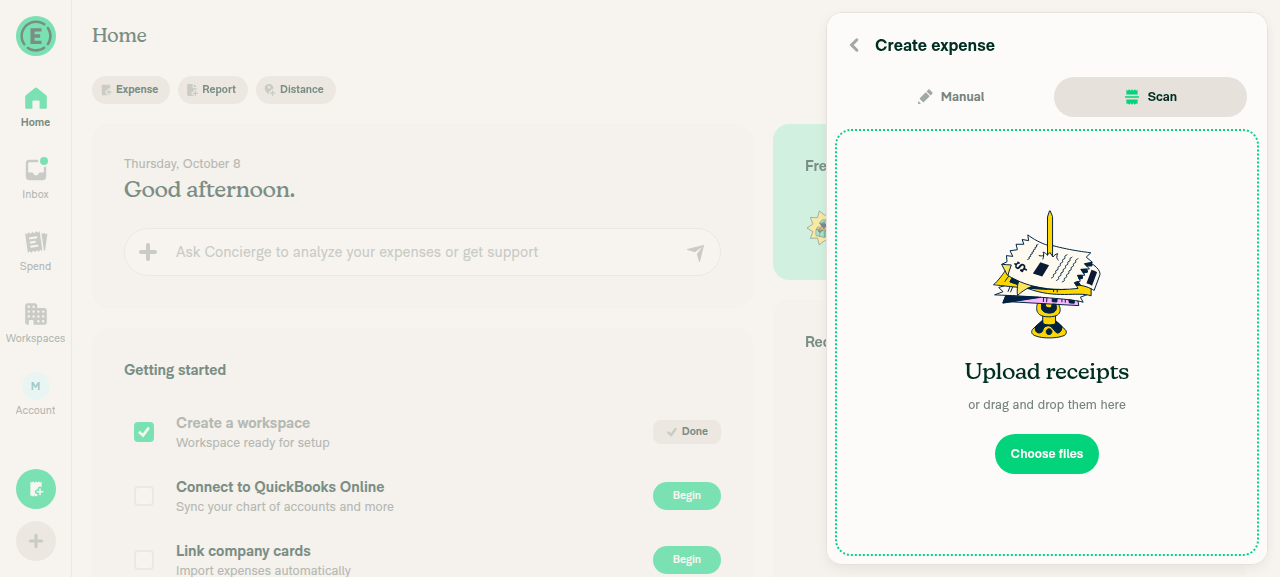The height and width of the screenshot is (577, 1280).
Task: Click the gray plus button in the sidebar
Action: pyautogui.click(x=36, y=541)
